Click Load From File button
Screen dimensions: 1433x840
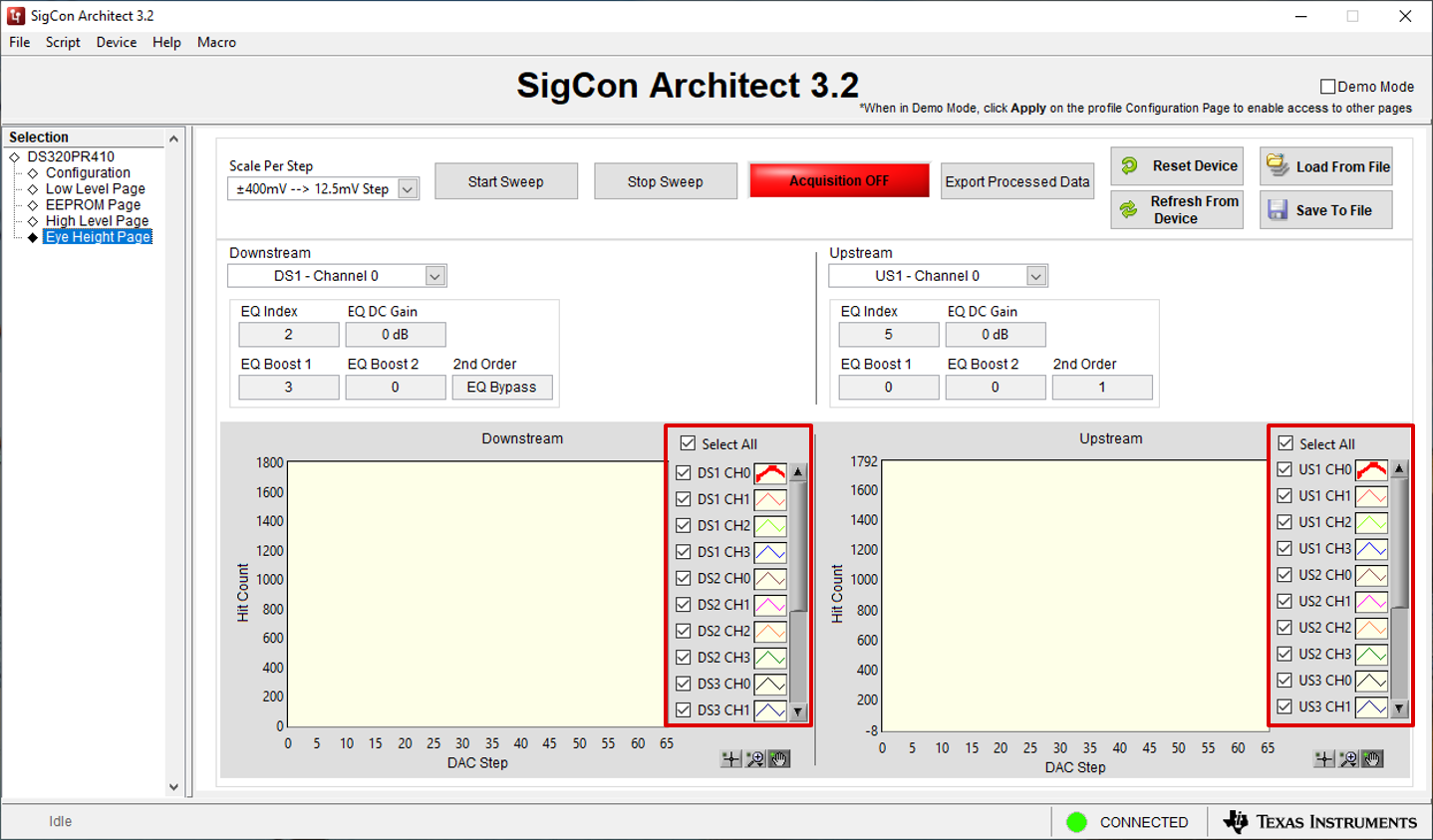[1325, 166]
